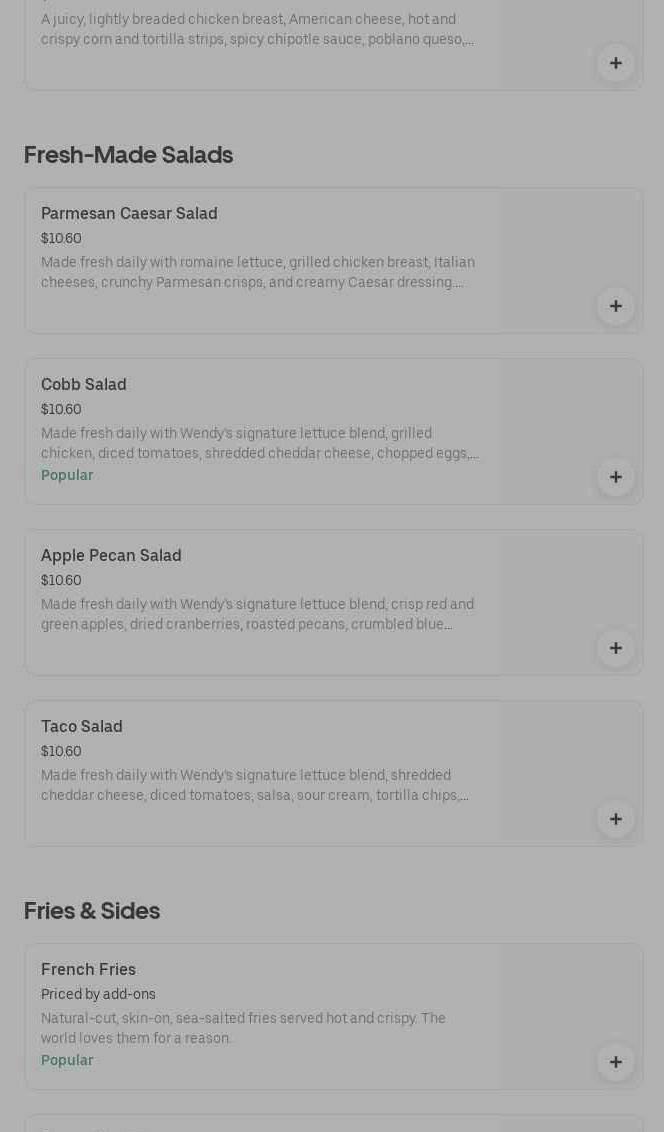
Task: Click Taco Salad description text
Action: 255,785
